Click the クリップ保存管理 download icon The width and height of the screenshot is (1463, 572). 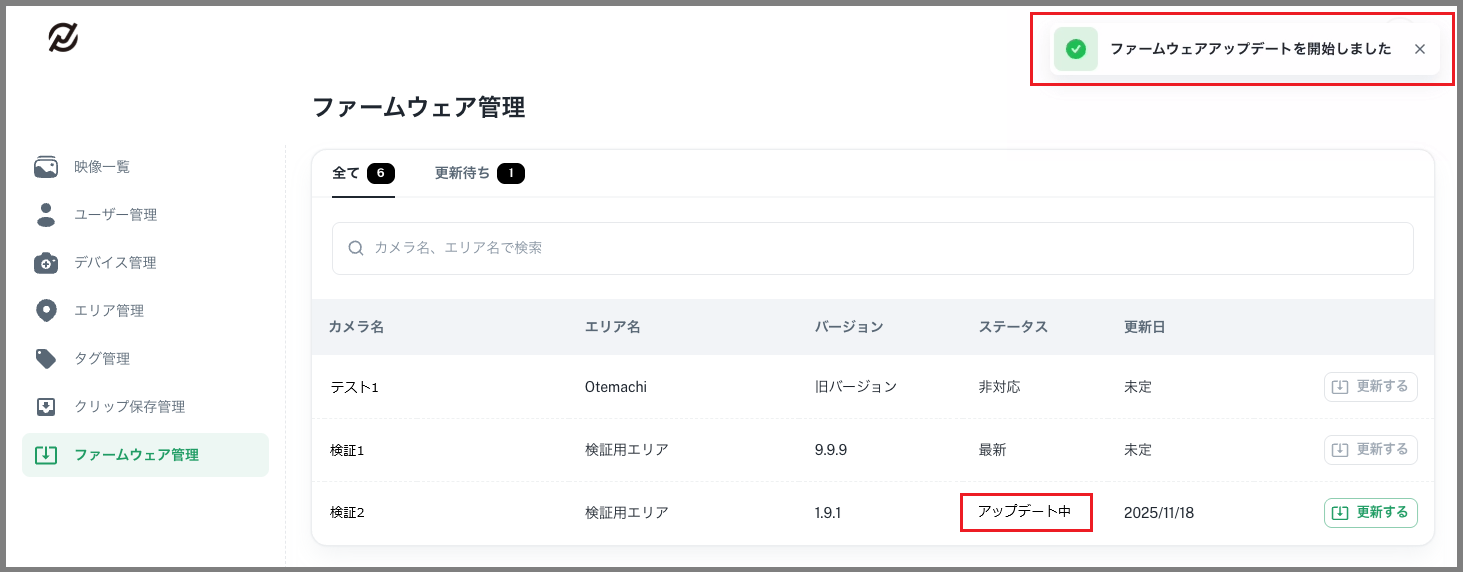coord(46,407)
